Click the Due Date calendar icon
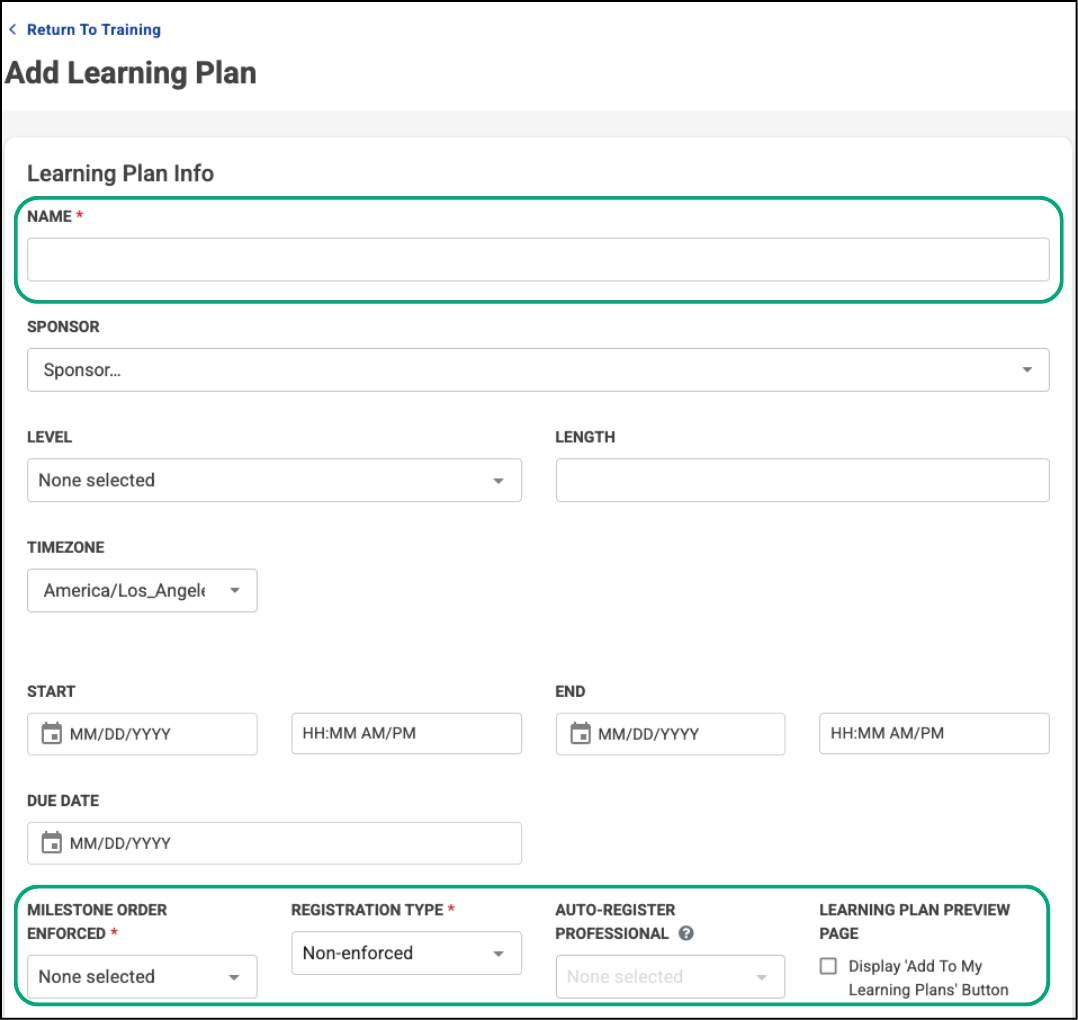1078x1020 pixels. (51, 843)
